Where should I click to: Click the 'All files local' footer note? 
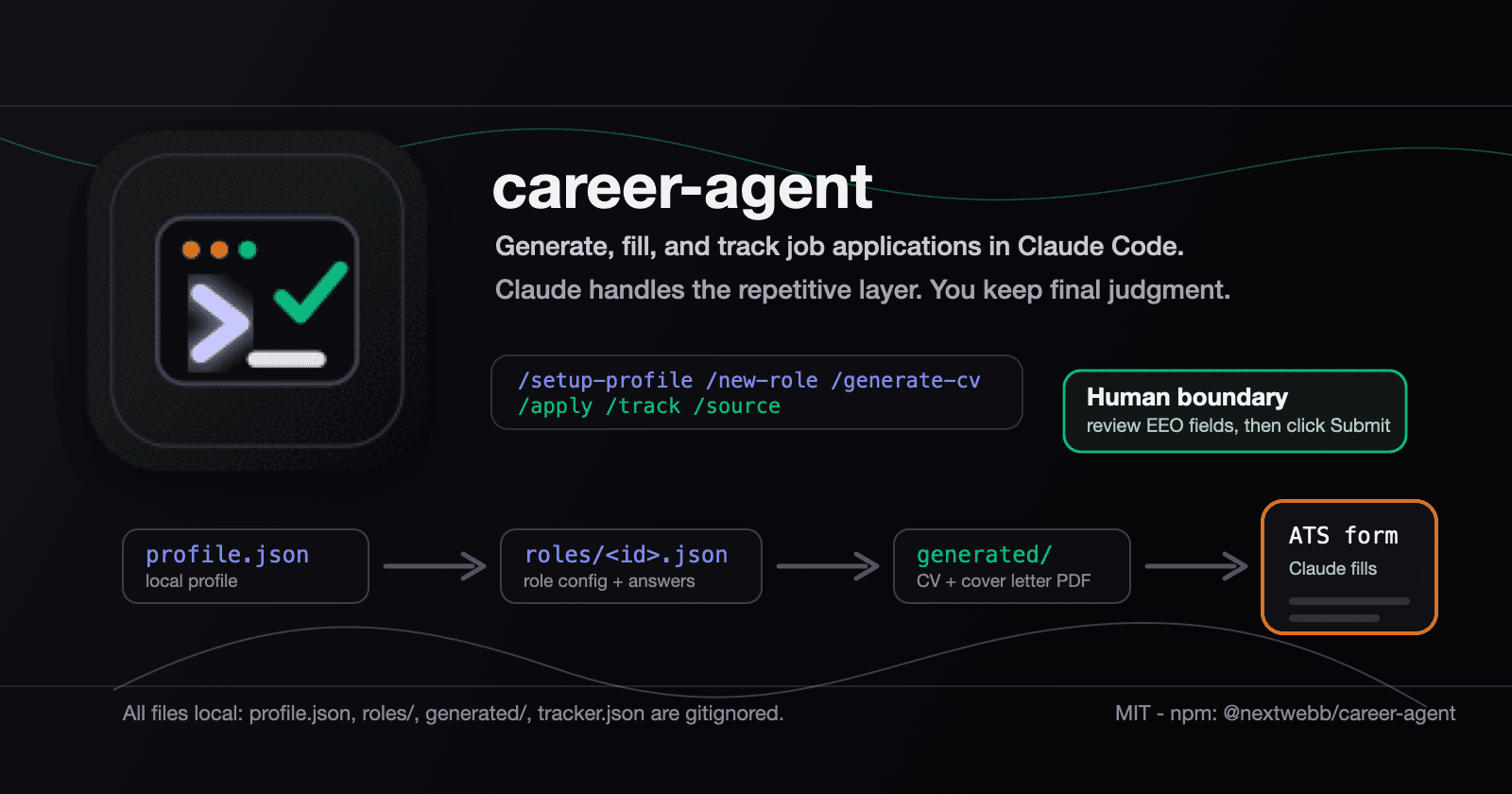click(x=453, y=714)
